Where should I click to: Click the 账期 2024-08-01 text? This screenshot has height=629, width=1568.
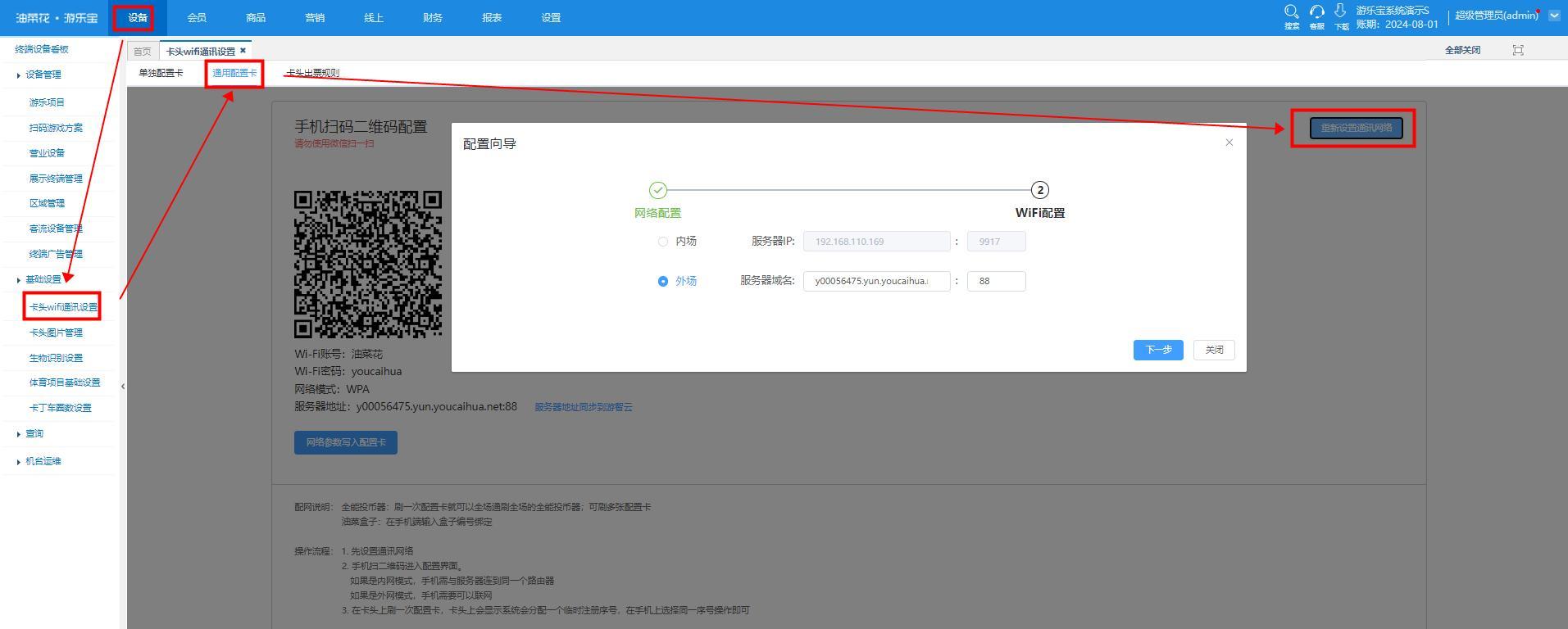click(1397, 25)
